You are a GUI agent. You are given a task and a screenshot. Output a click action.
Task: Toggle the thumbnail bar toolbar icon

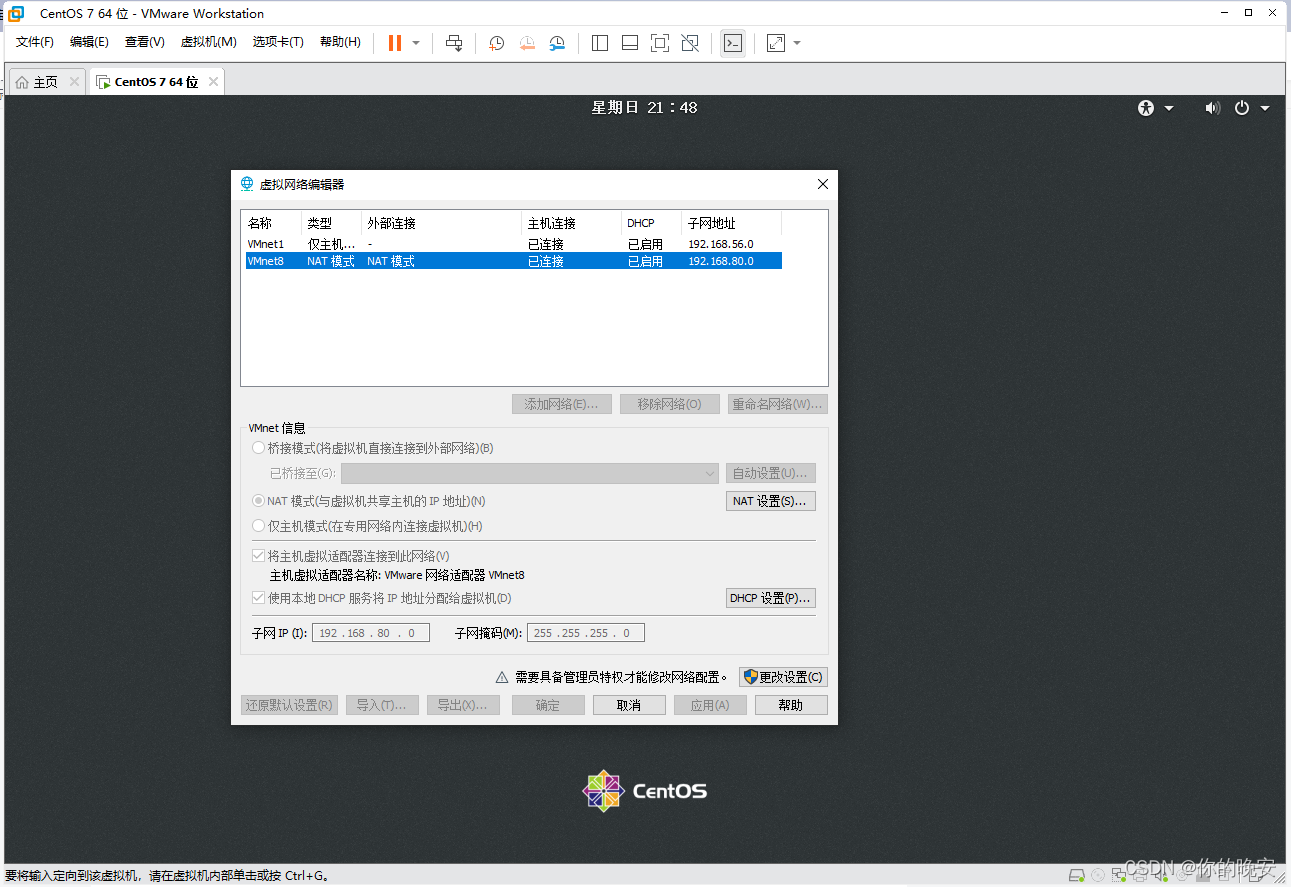pos(630,43)
